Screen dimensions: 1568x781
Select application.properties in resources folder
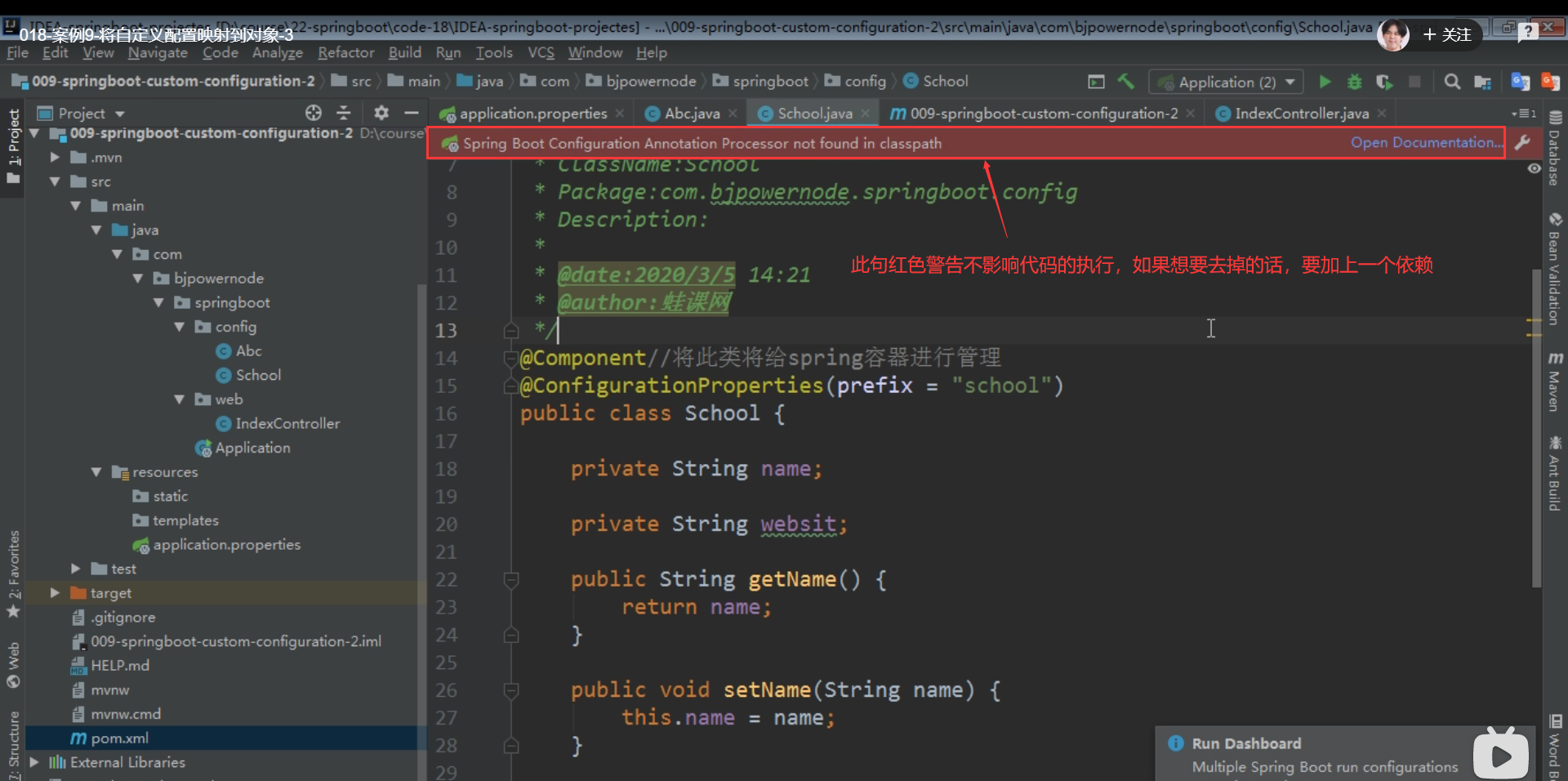pyautogui.click(x=226, y=544)
